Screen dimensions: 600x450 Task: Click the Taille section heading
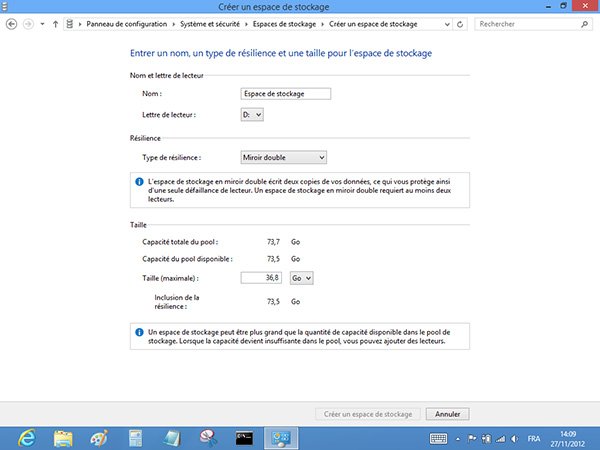pos(138,225)
